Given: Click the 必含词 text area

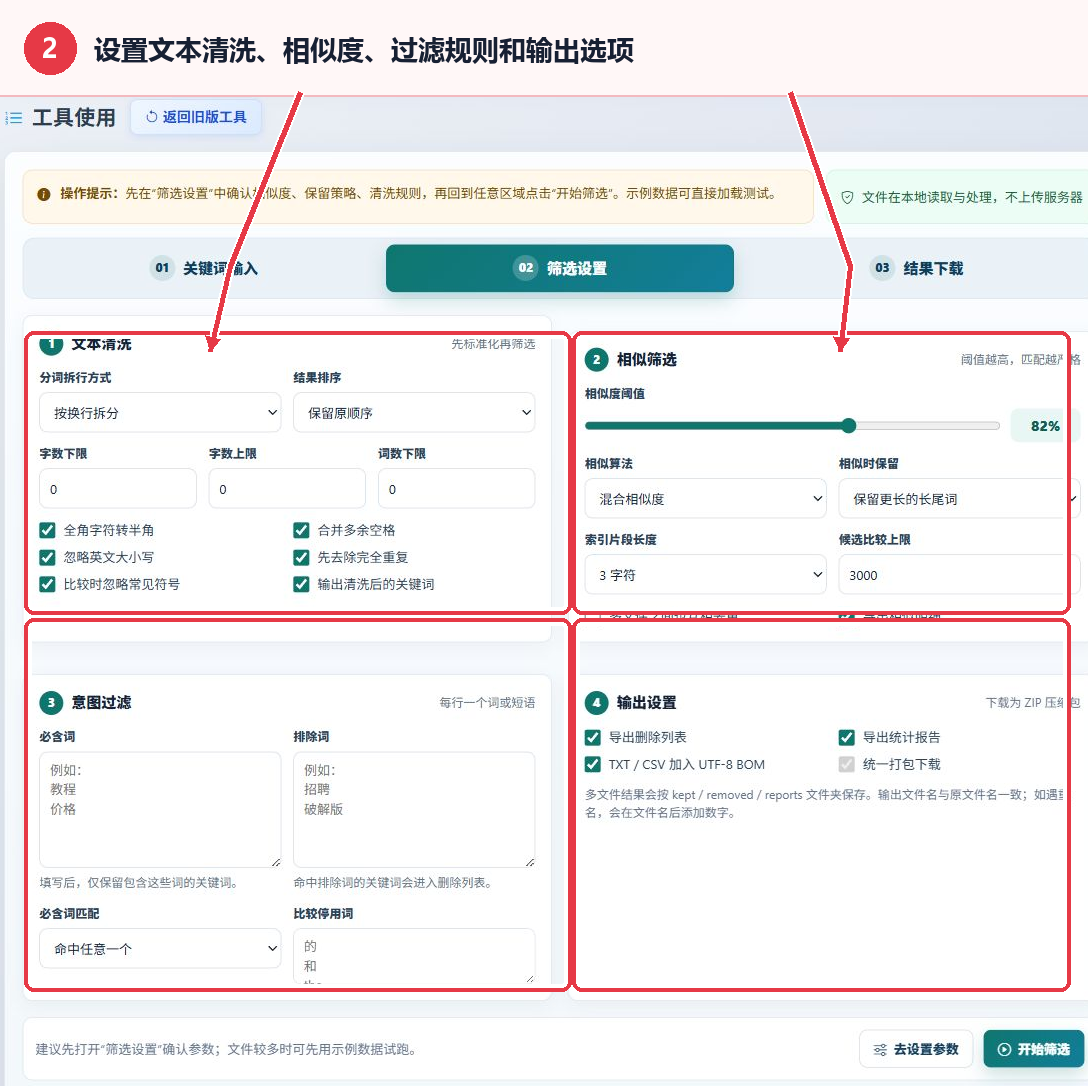Looking at the screenshot, I should tap(160, 809).
